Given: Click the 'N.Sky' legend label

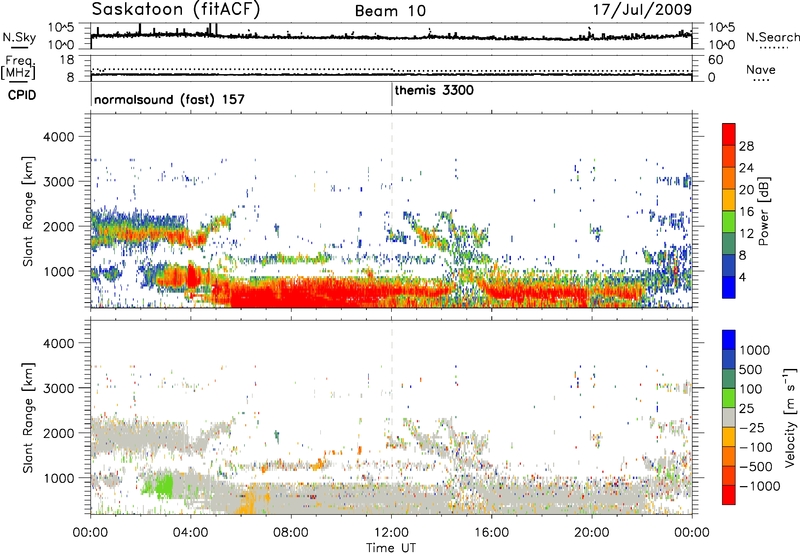Looking at the screenshot, I should click(x=19, y=37).
